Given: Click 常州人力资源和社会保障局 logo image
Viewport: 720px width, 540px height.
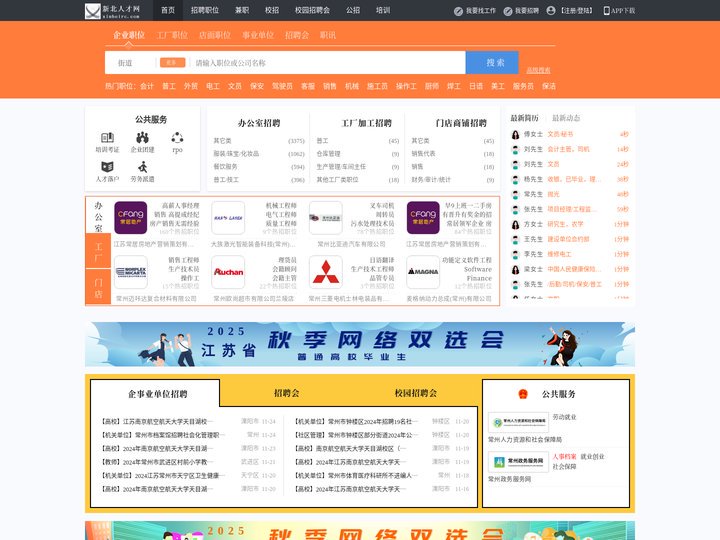Looking at the screenshot, I should (x=518, y=422).
